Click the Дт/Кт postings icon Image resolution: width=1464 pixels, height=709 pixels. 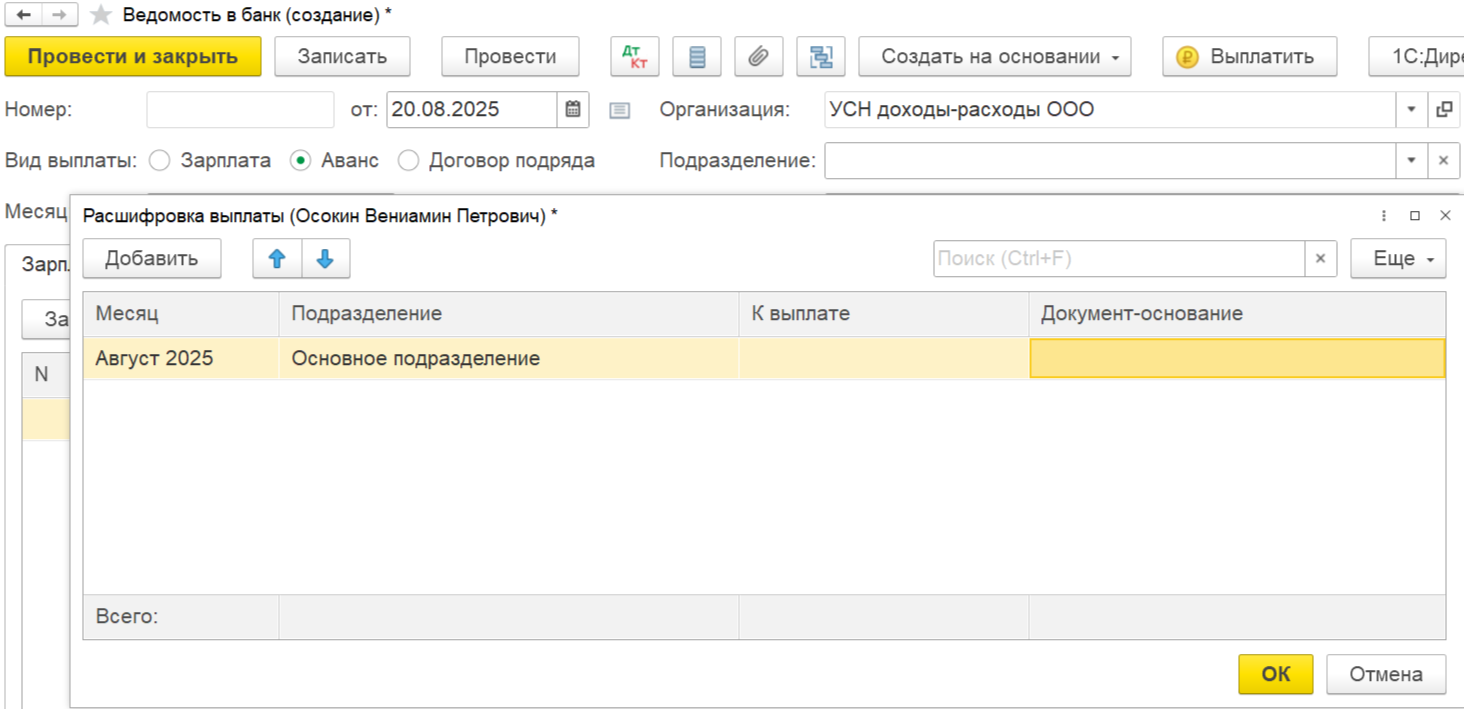click(635, 57)
